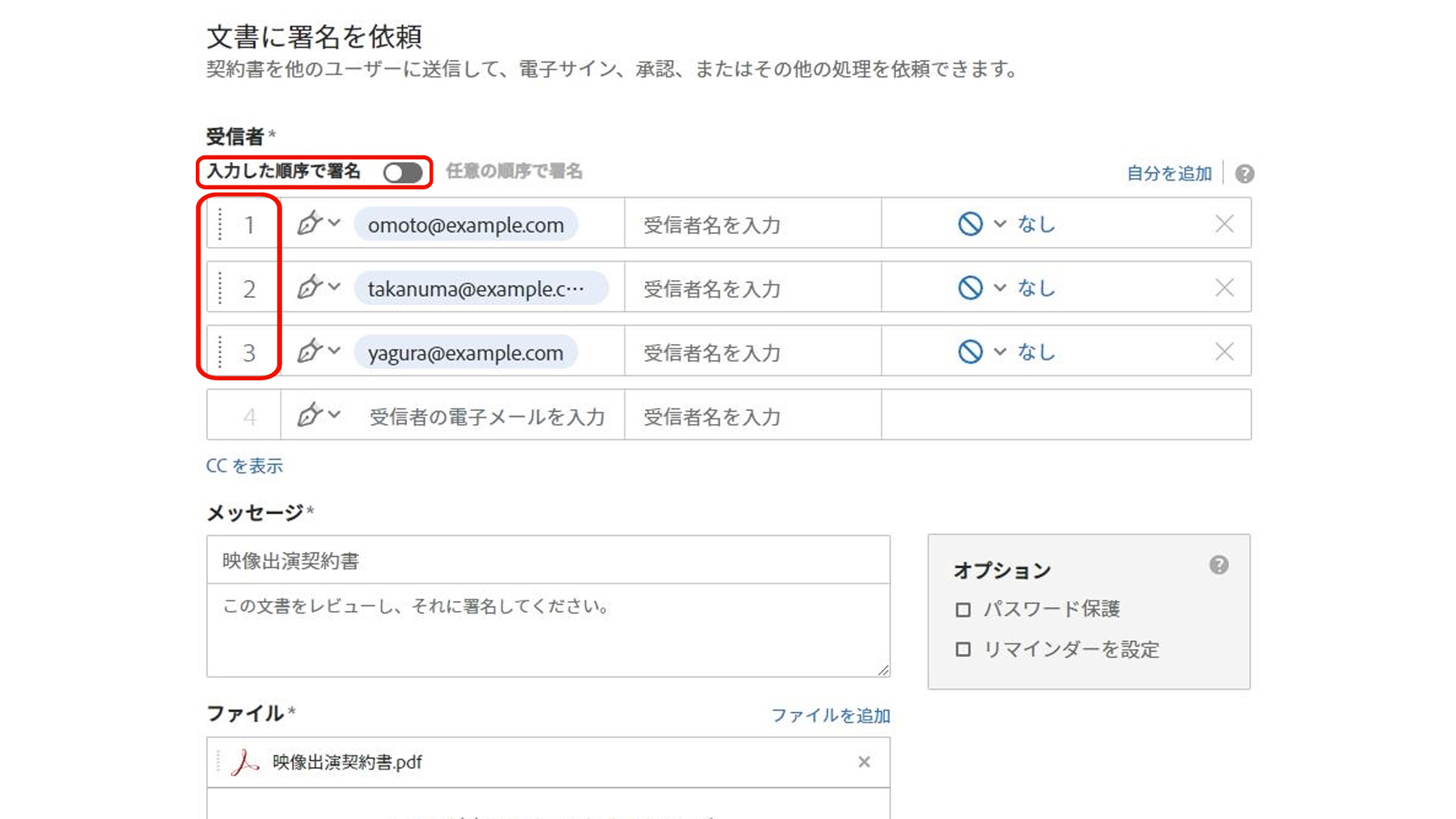Remove recipient omoto@example.com with X
This screenshot has height=819, width=1456.
[x=1224, y=224]
